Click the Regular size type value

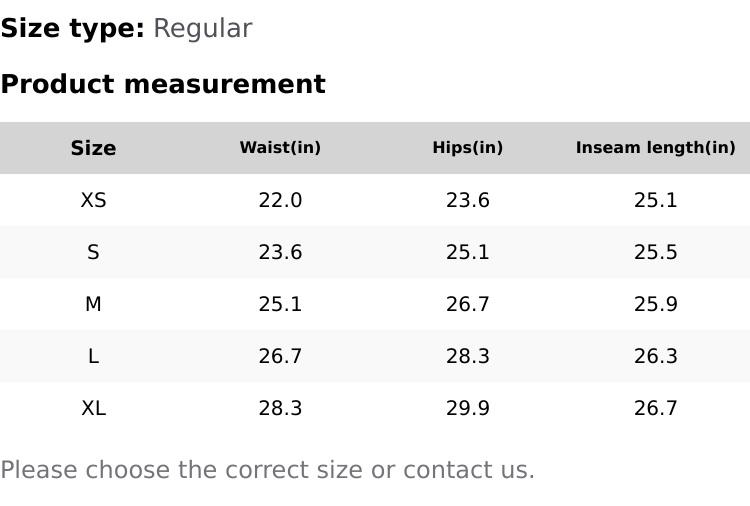point(202,28)
